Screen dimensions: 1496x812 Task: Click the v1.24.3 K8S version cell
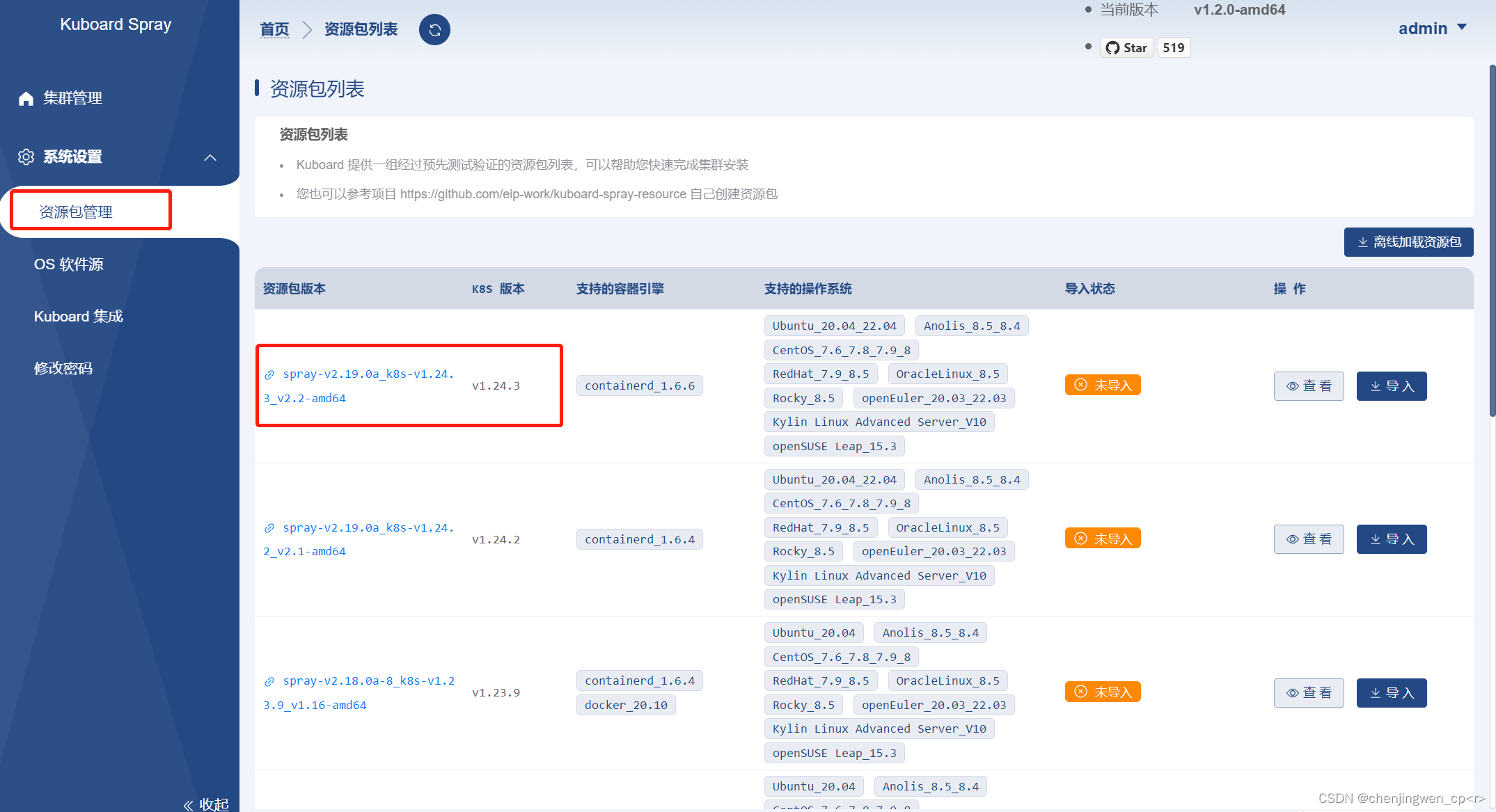pos(496,386)
